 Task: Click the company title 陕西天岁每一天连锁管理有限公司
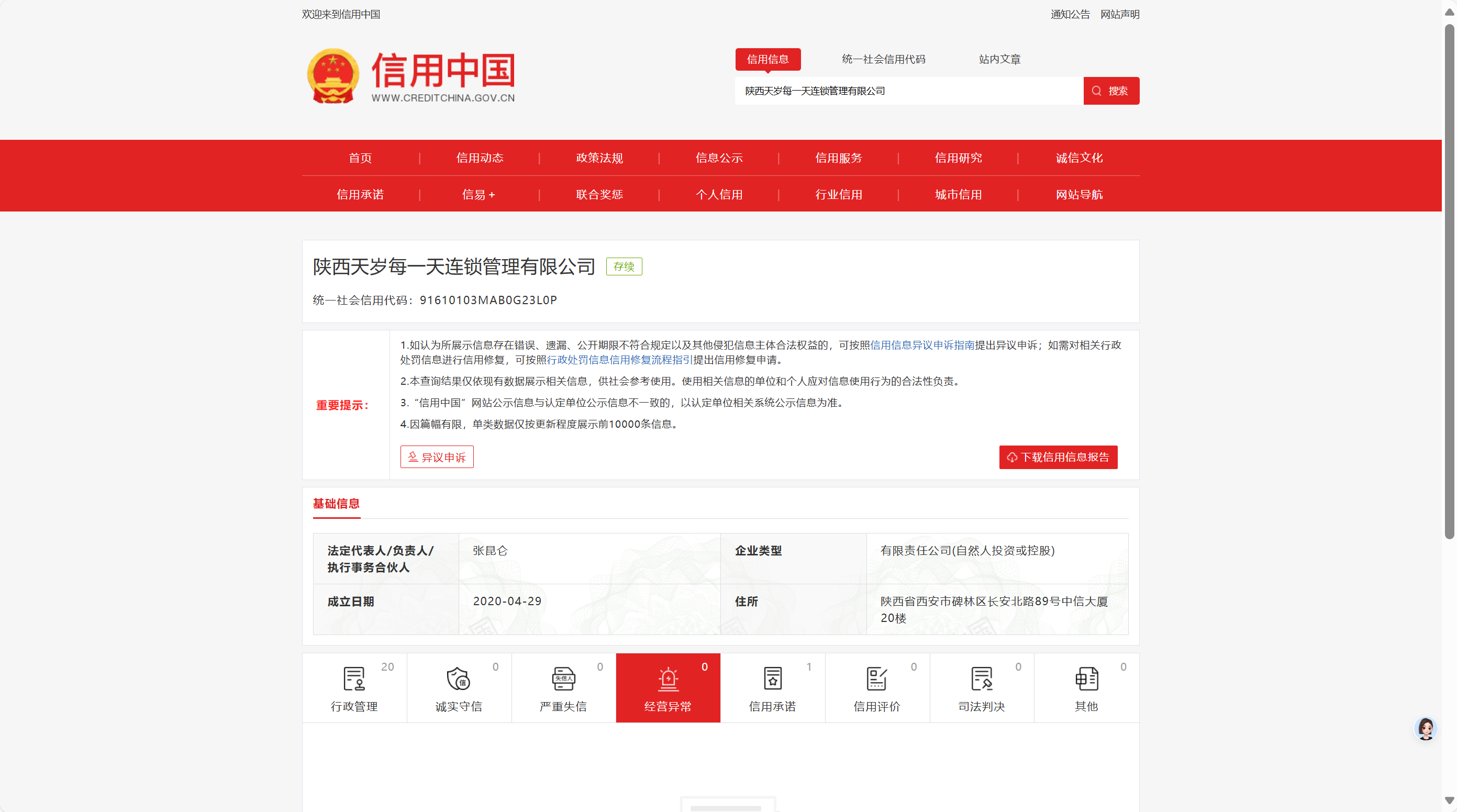point(453,266)
